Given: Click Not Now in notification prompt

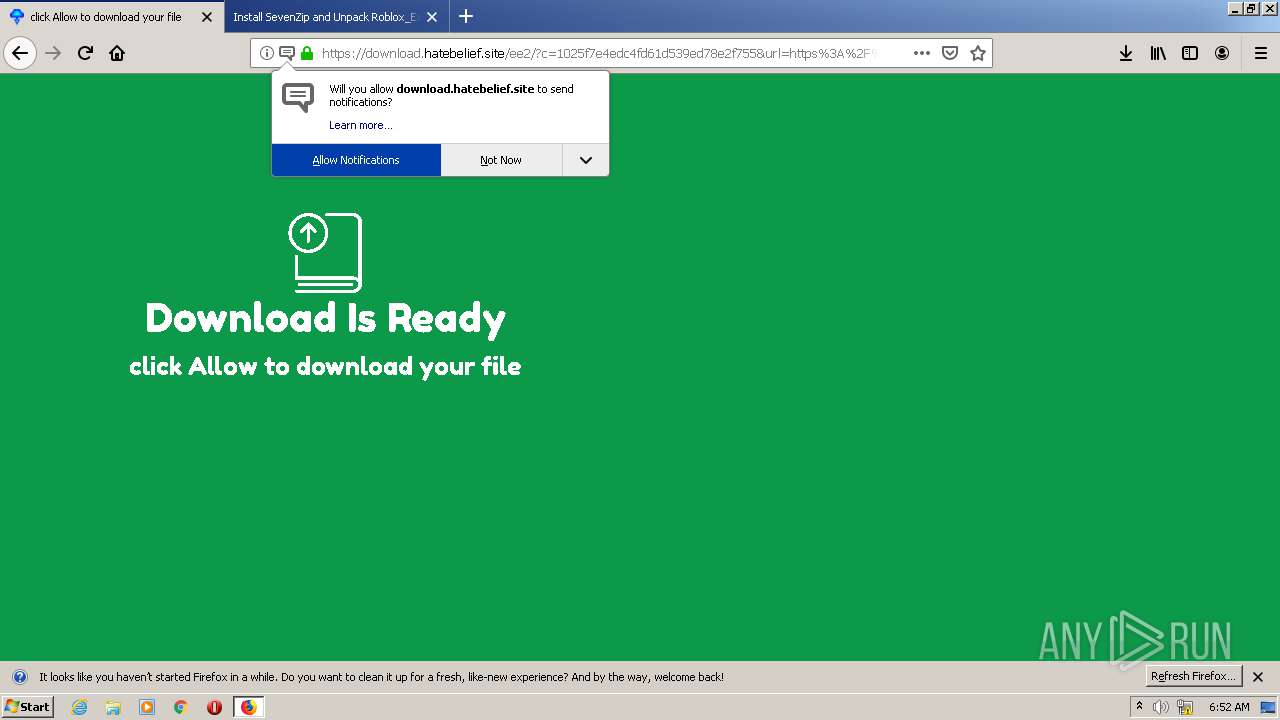Looking at the screenshot, I should tap(501, 160).
